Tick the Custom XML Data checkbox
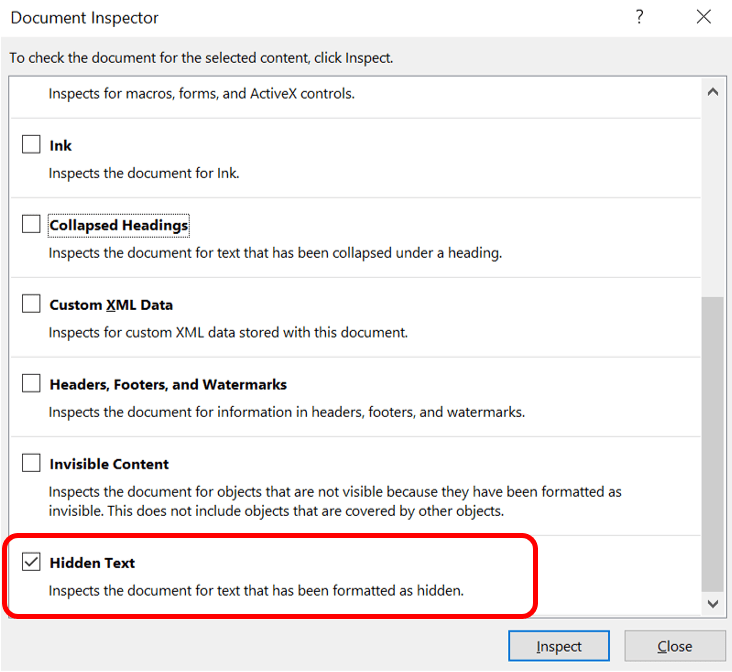The width and height of the screenshot is (732, 672). tap(32, 304)
